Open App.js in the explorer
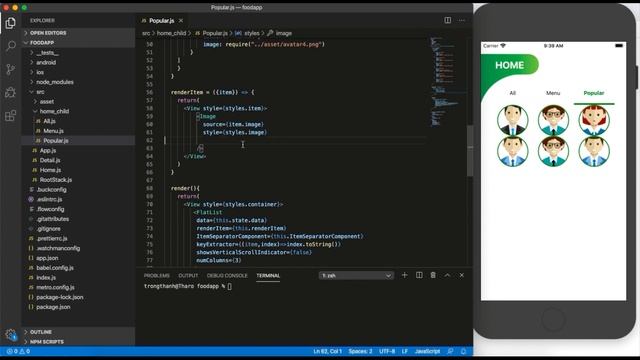640x360 pixels. pos(78,151)
